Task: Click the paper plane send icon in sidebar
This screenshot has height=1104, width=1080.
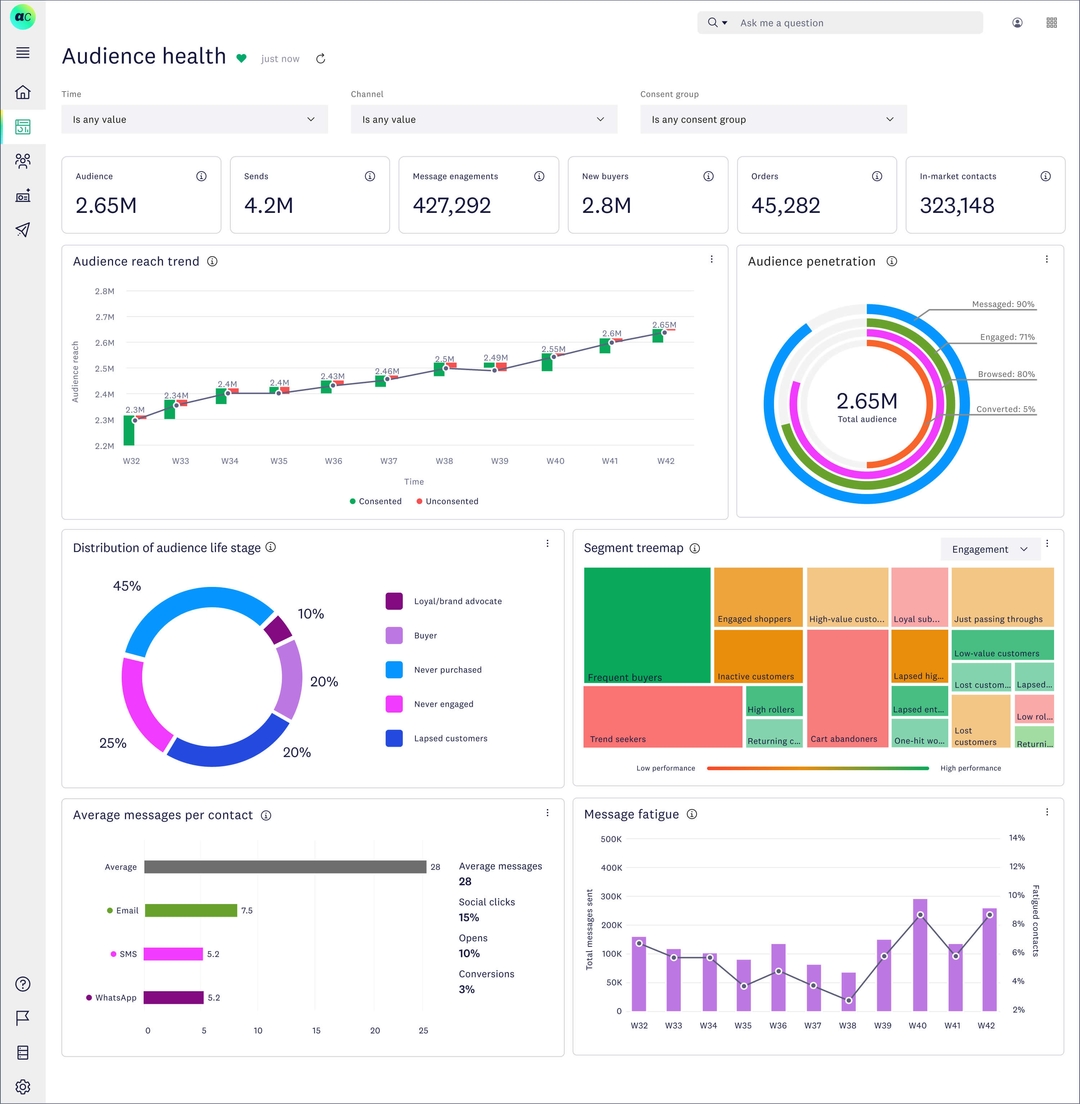Action: (22, 230)
